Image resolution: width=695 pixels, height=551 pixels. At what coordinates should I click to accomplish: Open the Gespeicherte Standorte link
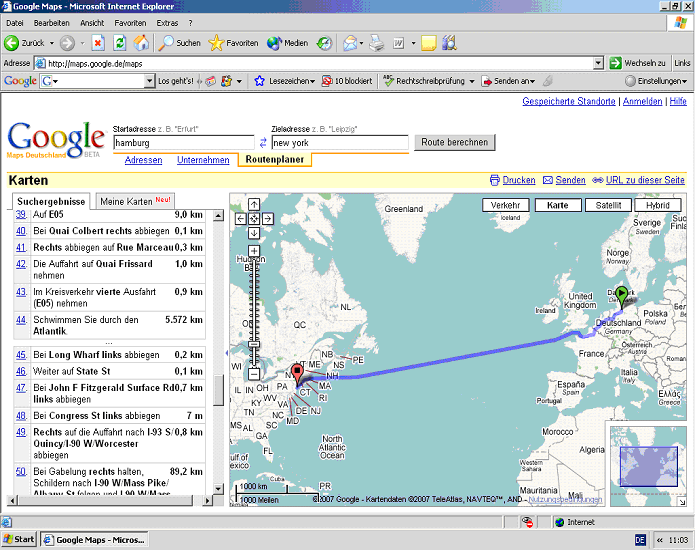pos(569,101)
